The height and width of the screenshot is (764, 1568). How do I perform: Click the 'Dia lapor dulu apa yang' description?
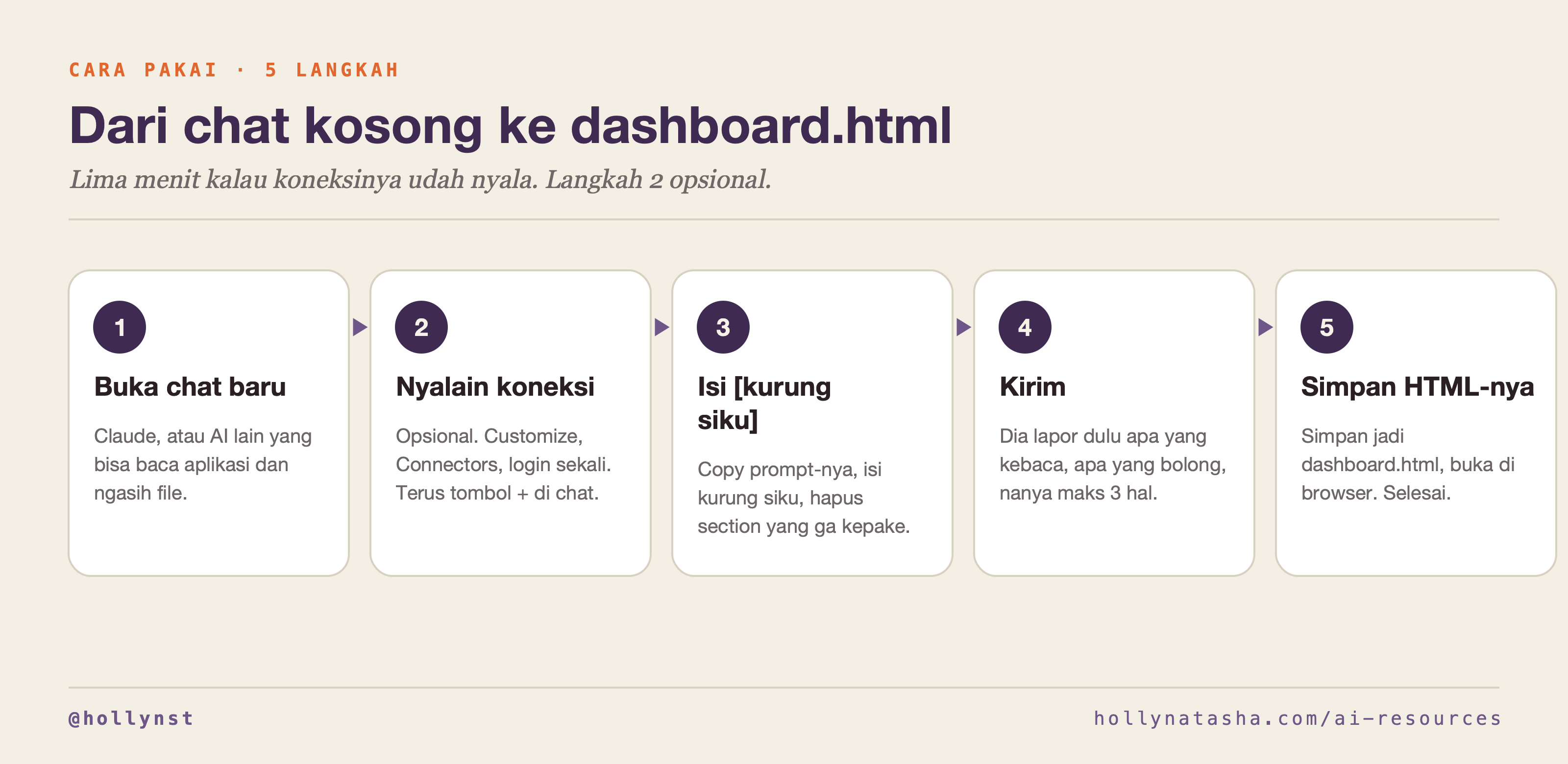point(1113,464)
